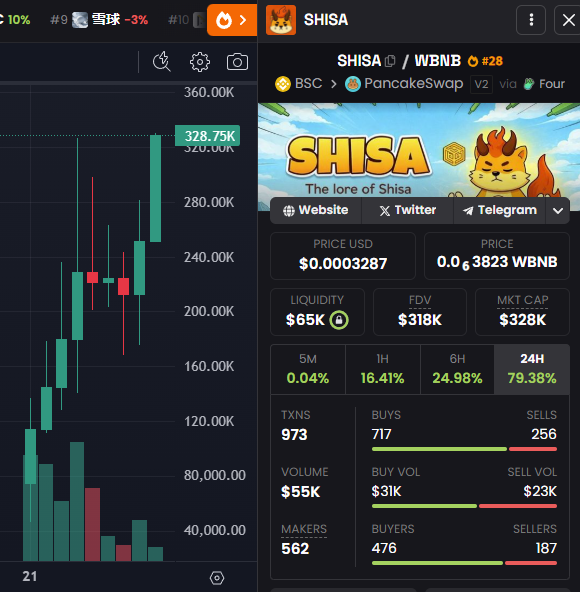This screenshot has height=592, width=580.
Task: Click trending token #10 entry
Action: click(x=188, y=20)
